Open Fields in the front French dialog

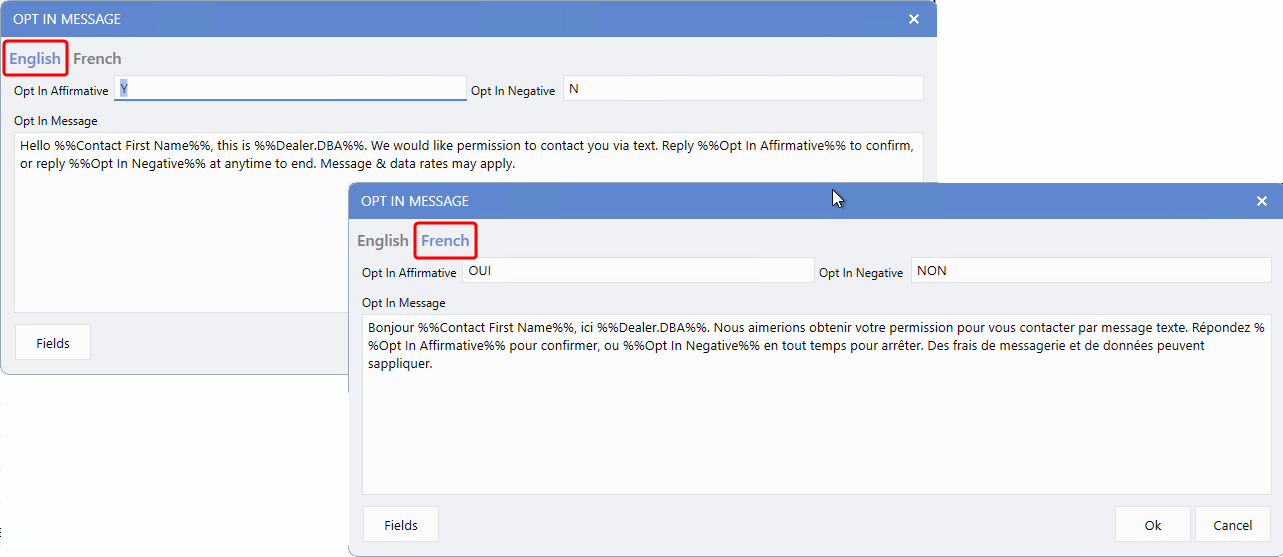401,525
